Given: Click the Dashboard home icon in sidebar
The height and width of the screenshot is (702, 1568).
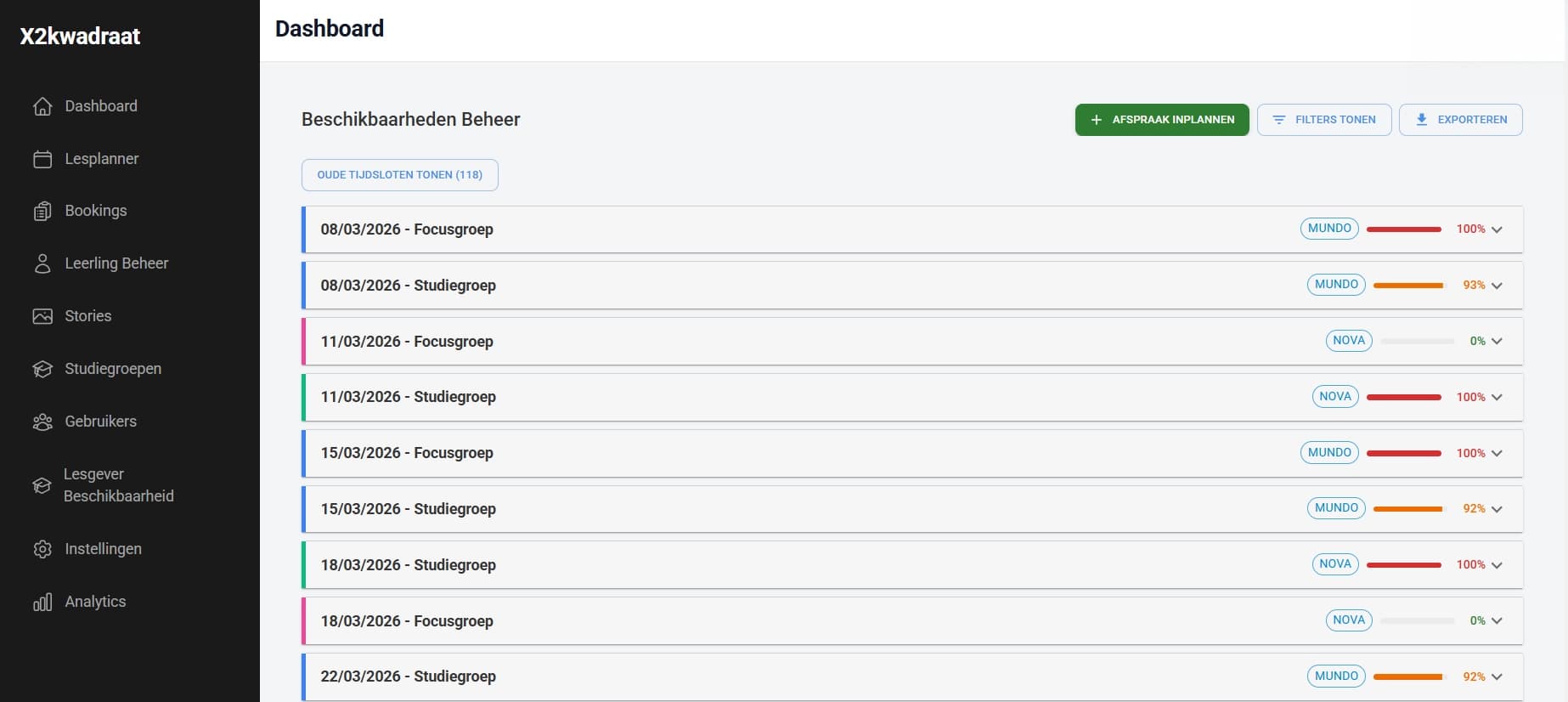Looking at the screenshot, I should (42, 106).
